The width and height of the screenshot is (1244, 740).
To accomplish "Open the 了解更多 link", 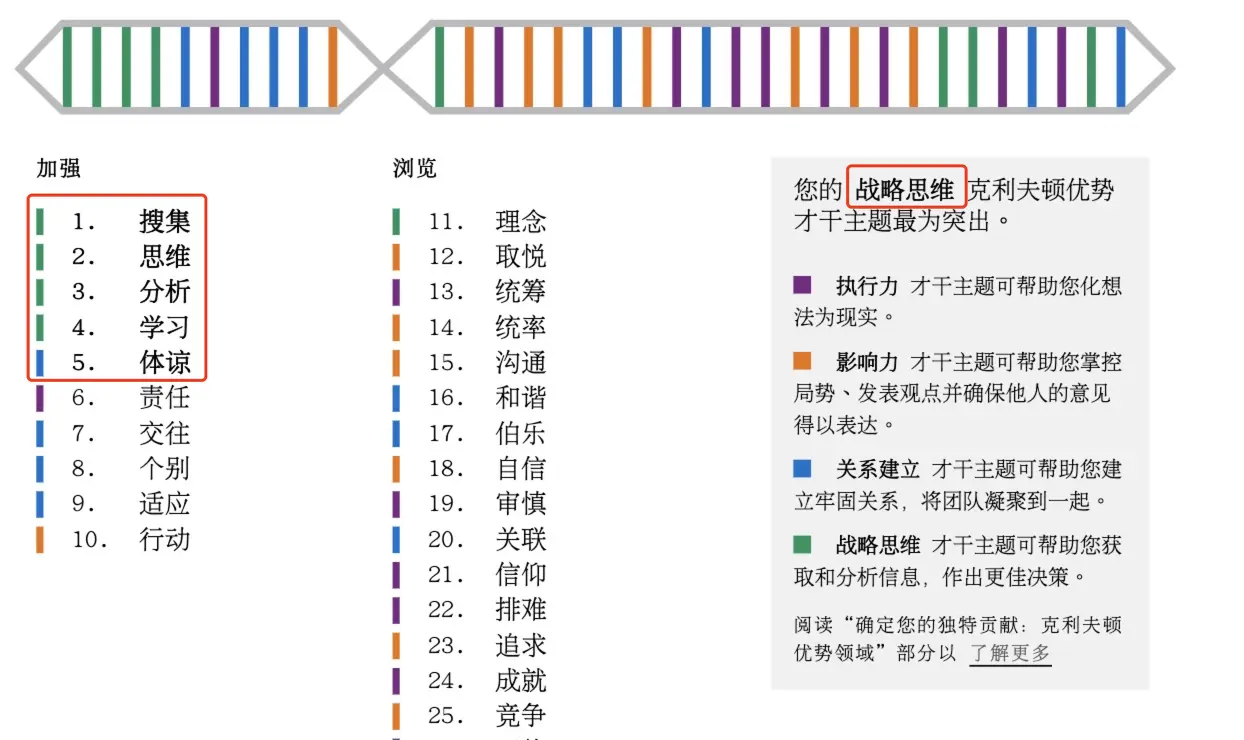I will pyautogui.click(x=1010, y=653).
